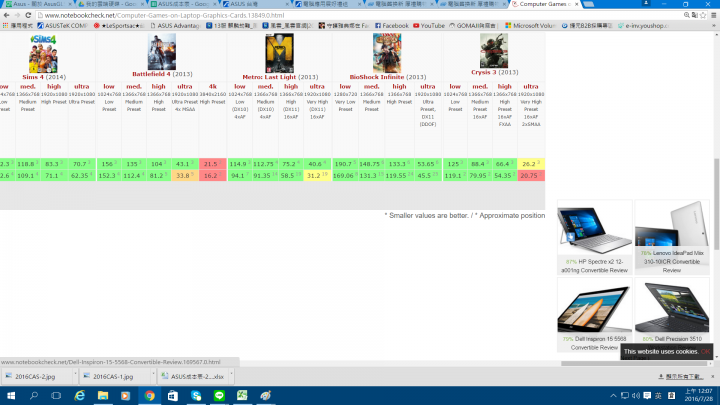
Task: Open dropdown for 2016CAS-2.jpg download
Action: click(x=75, y=376)
